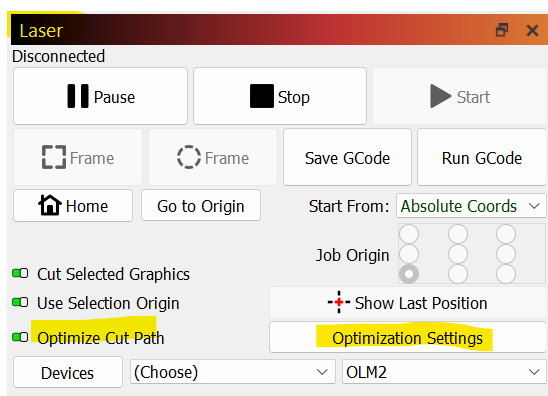Stop the running laser job
This screenshot has height=396, width=548.
280,96
